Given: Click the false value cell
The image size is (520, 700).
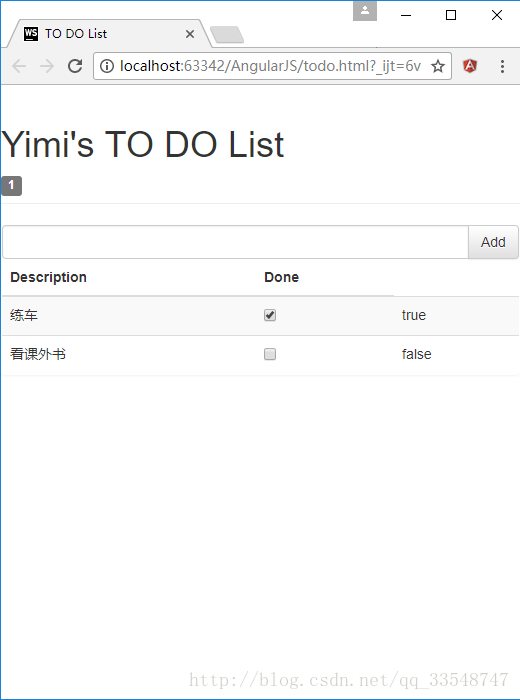Looking at the screenshot, I should pyautogui.click(x=416, y=354).
